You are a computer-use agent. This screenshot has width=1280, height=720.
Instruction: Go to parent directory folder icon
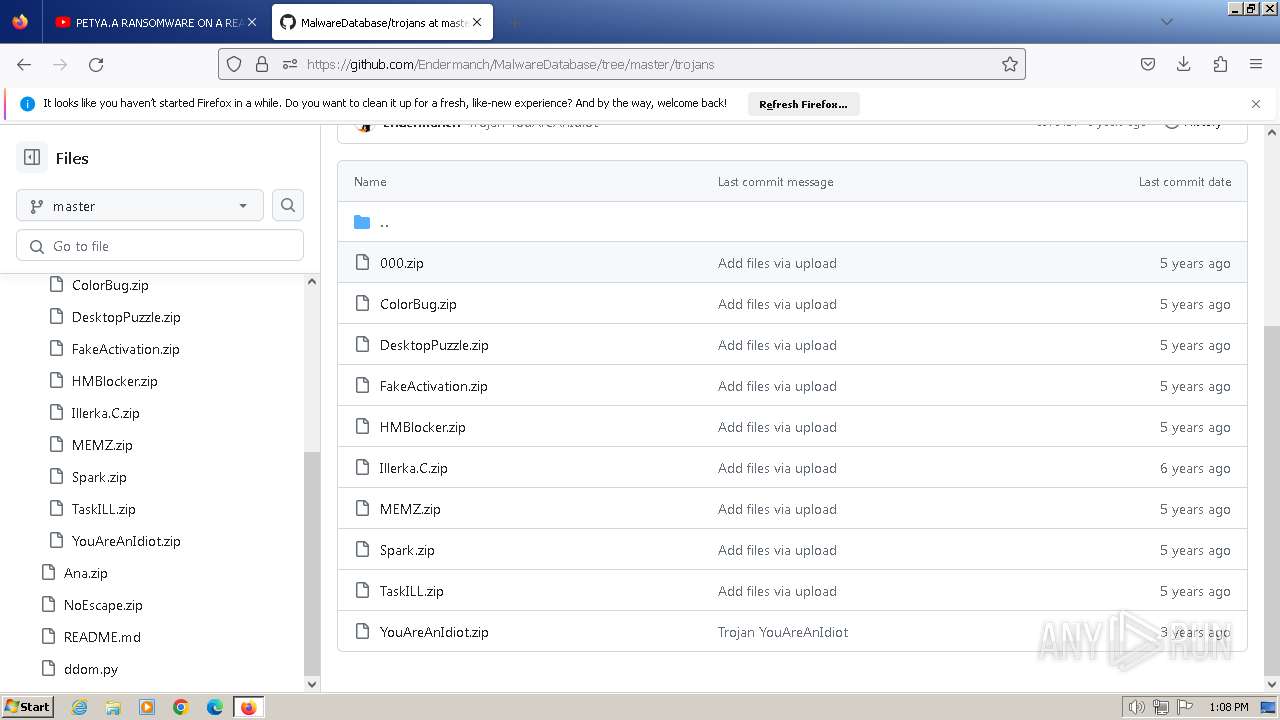pos(362,222)
